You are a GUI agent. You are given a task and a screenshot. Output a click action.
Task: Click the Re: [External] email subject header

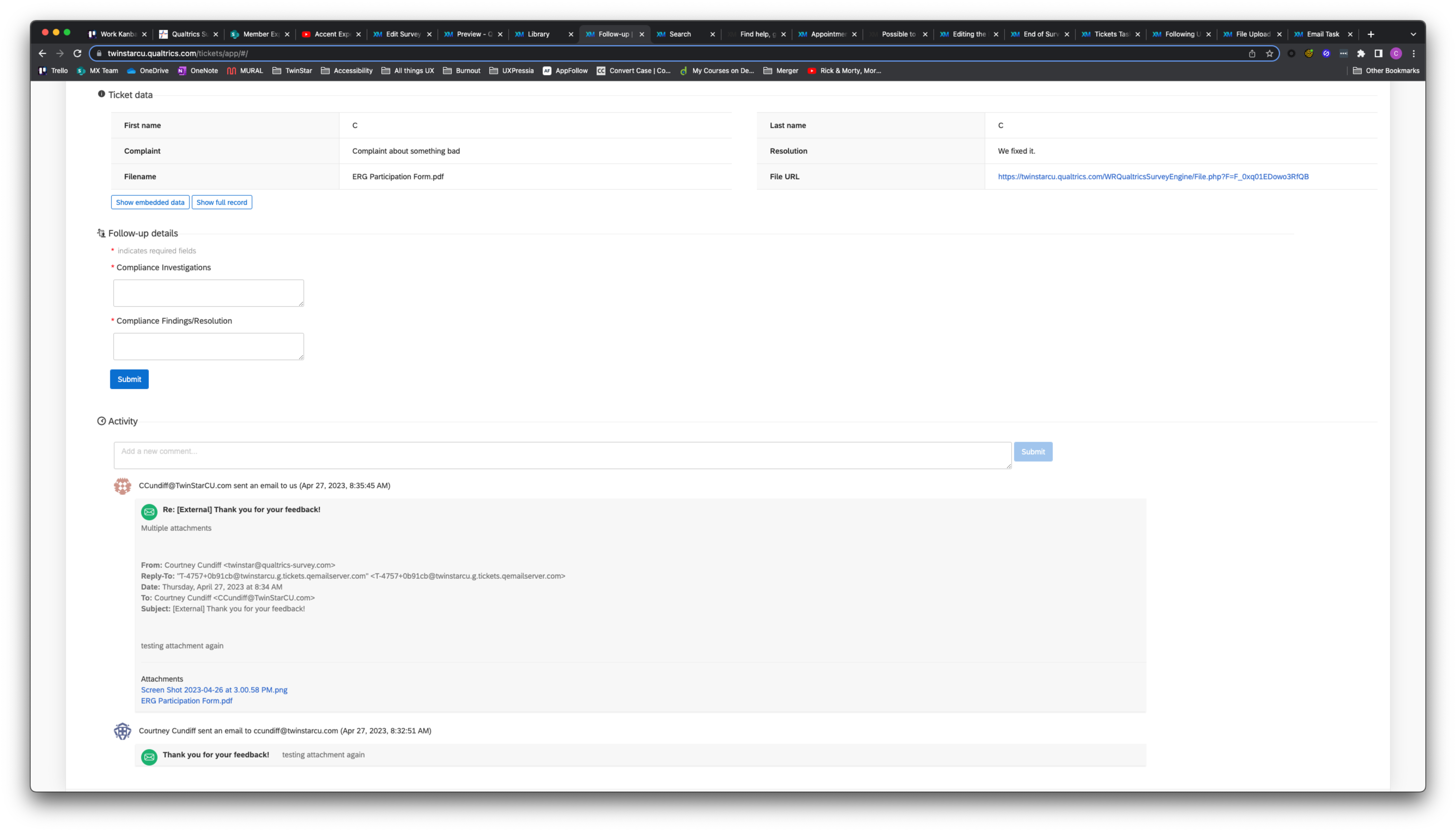[241, 509]
